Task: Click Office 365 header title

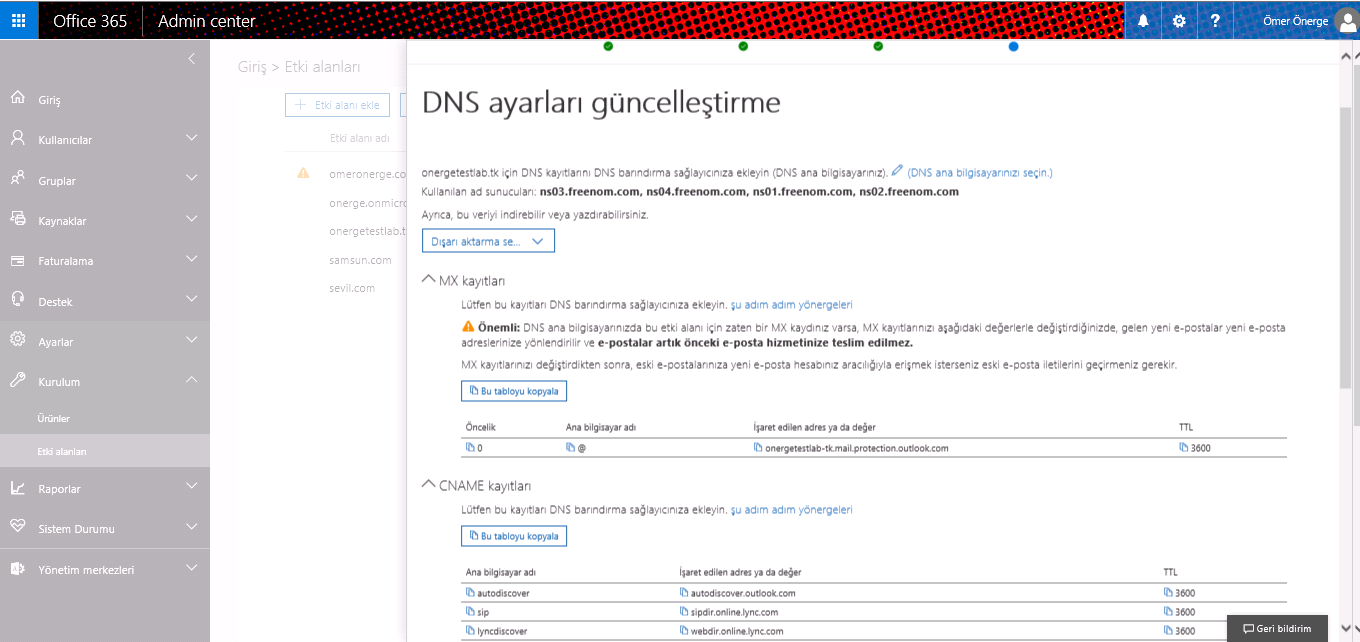Action: (90, 21)
